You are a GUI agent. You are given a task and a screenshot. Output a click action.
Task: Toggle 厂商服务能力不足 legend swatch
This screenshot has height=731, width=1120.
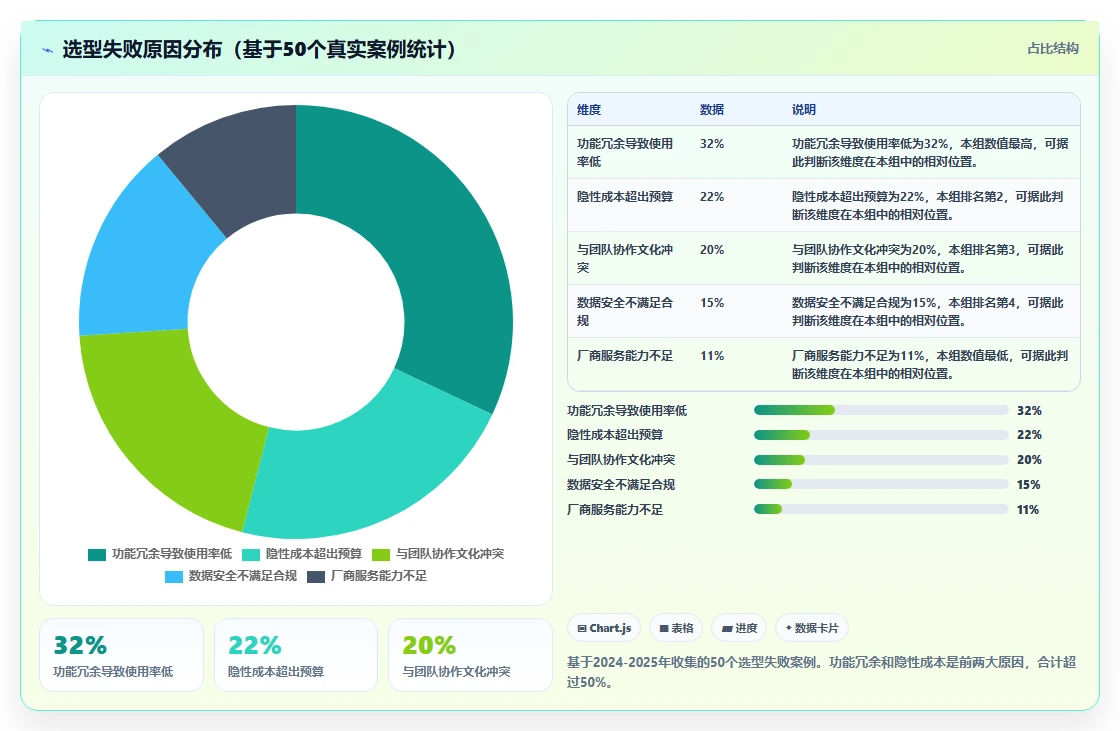[316, 577]
